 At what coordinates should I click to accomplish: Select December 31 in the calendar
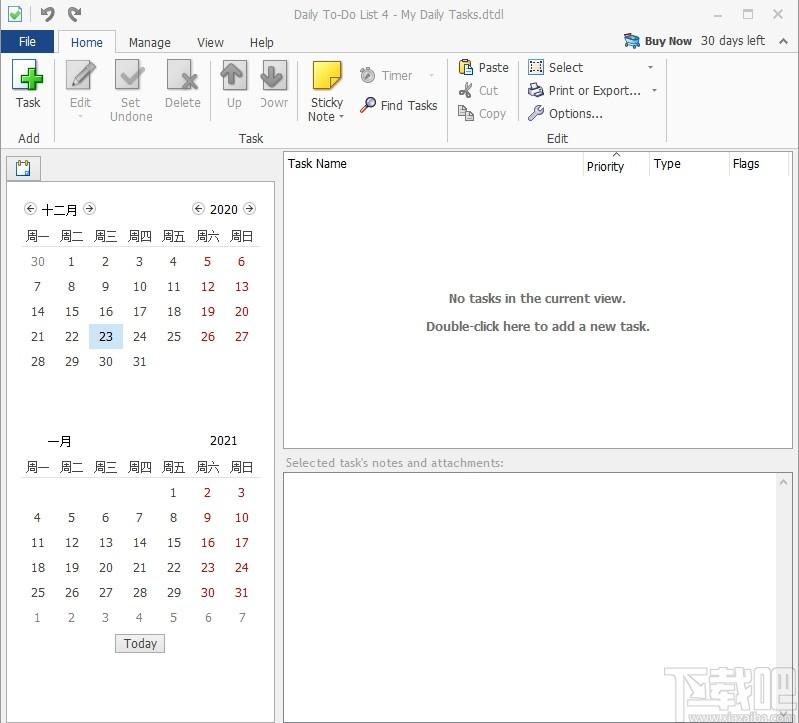[x=140, y=361]
